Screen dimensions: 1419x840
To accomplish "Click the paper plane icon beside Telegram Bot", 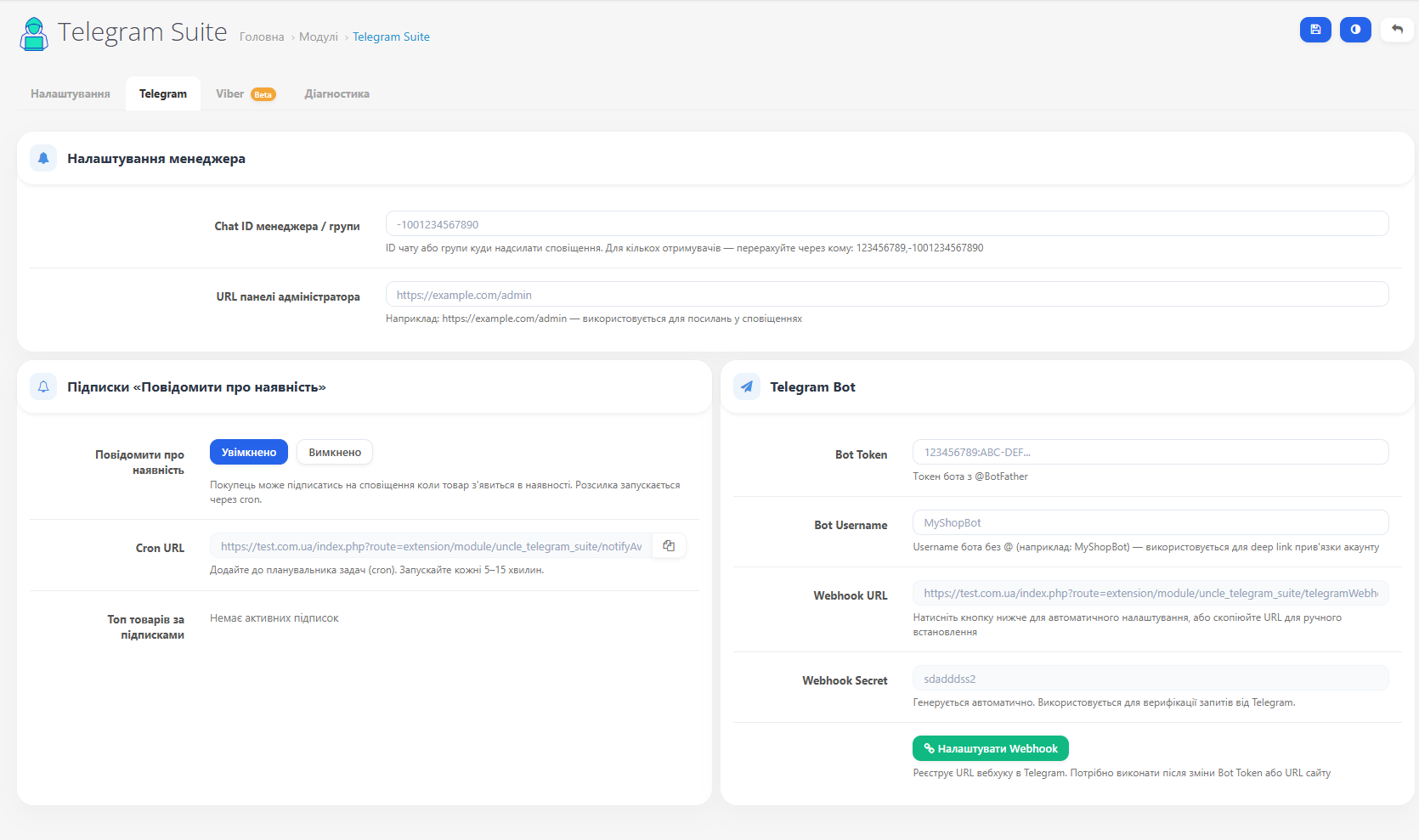I will [746, 386].
